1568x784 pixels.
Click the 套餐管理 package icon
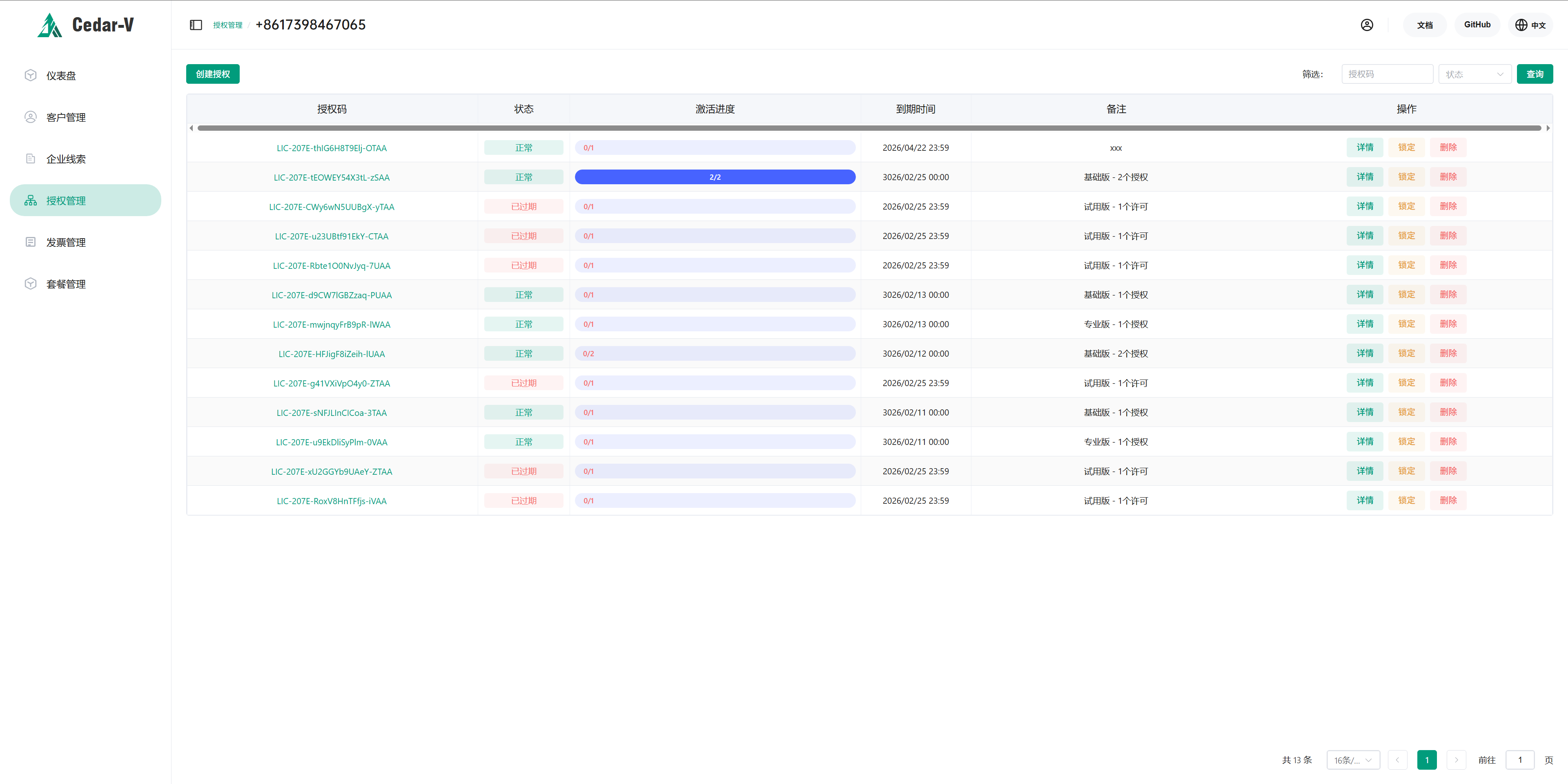point(31,284)
